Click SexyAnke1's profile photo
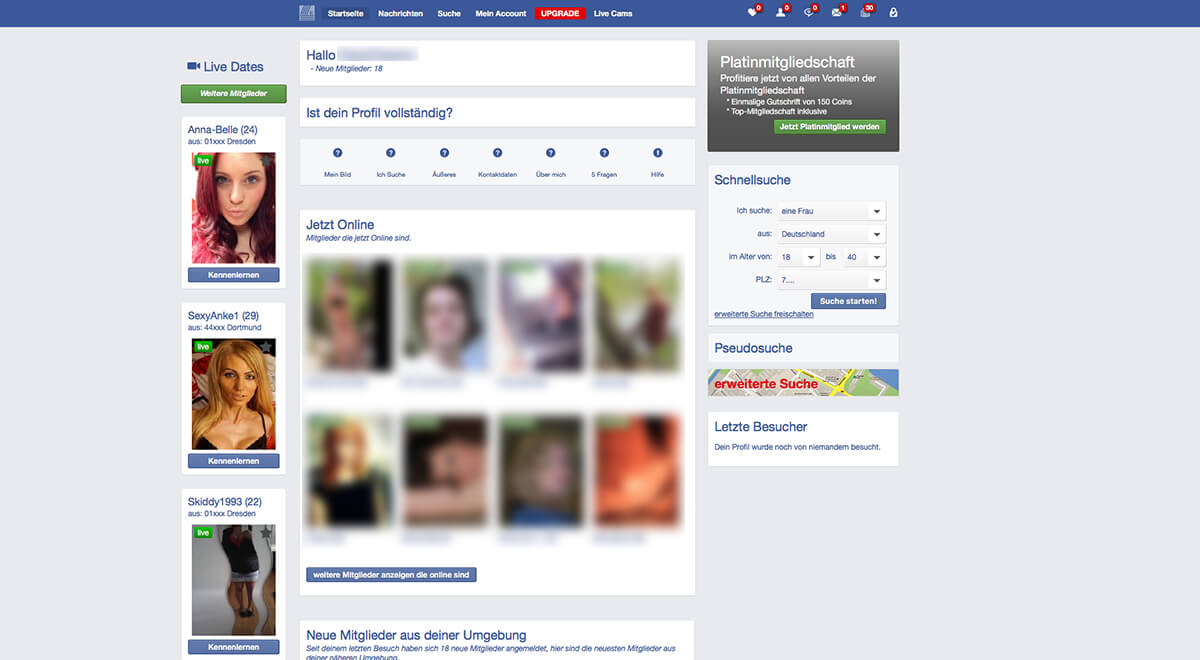 (234, 394)
